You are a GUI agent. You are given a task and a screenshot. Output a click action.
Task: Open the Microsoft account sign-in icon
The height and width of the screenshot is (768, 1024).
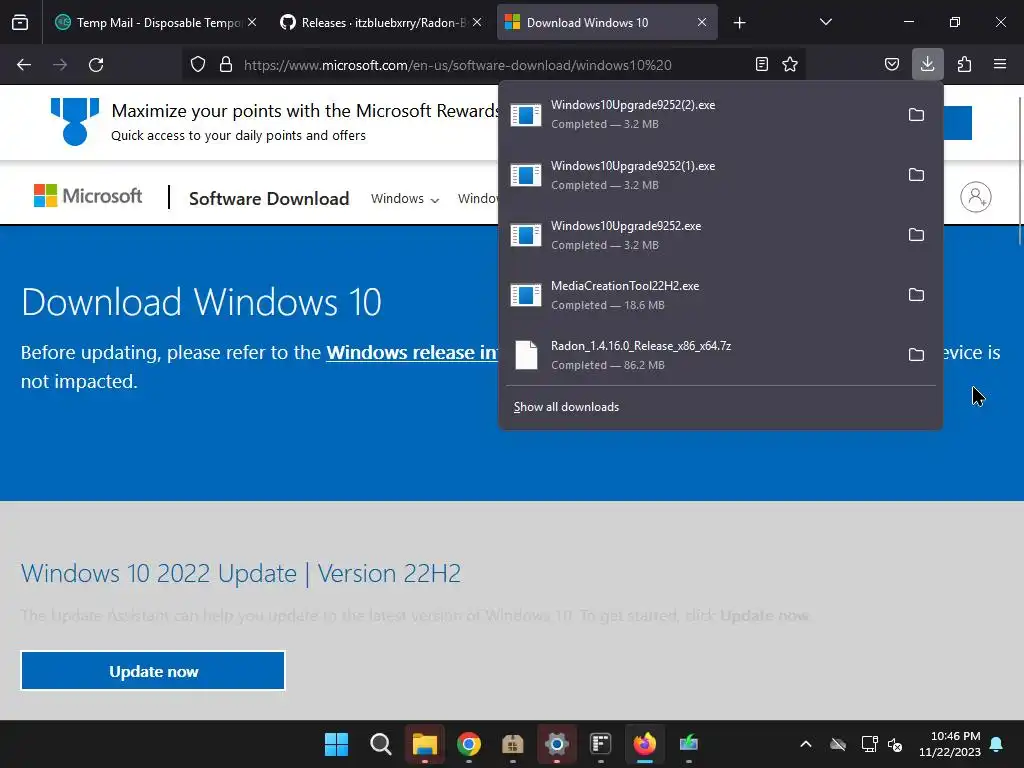click(x=976, y=197)
